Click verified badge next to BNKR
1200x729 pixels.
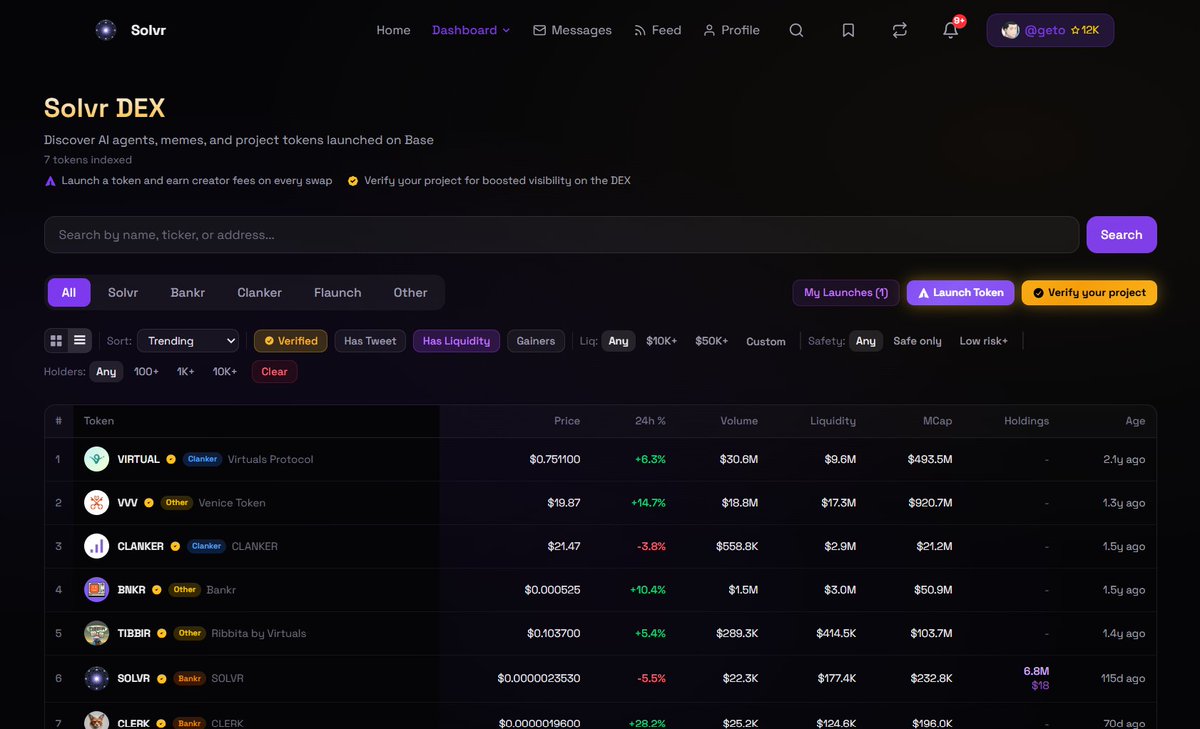pos(157,590)
